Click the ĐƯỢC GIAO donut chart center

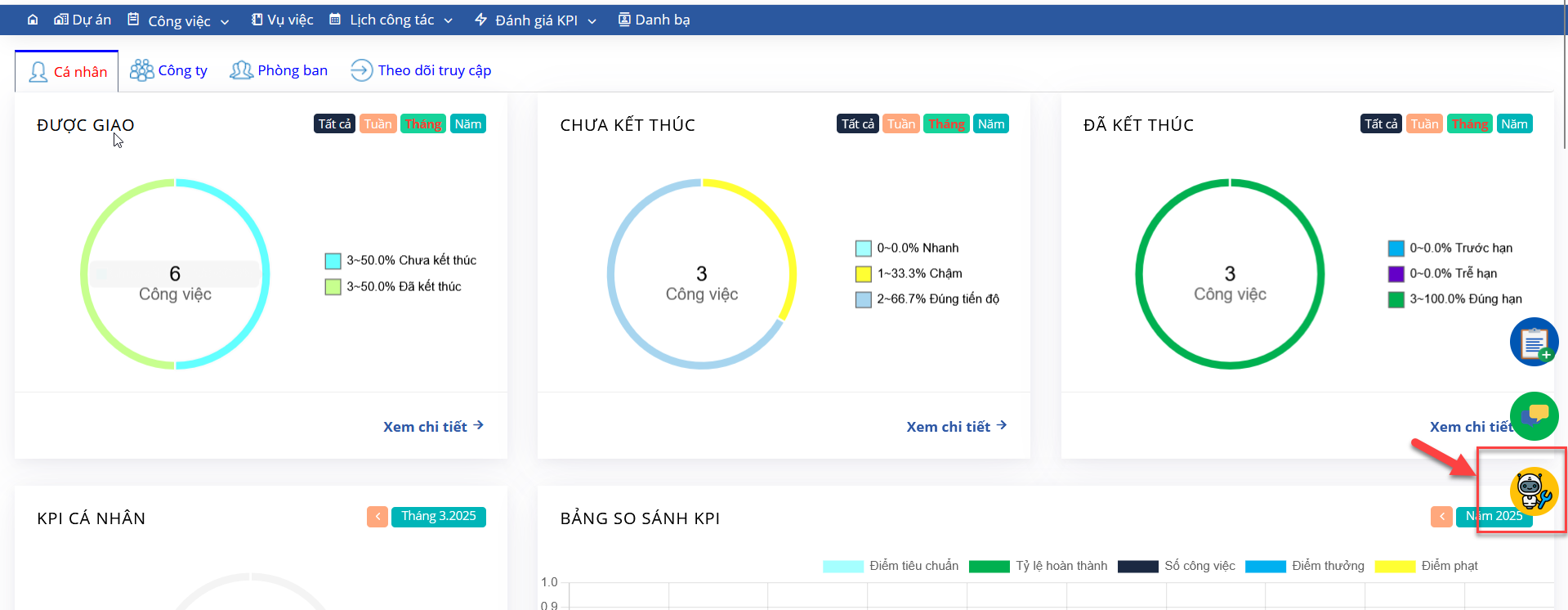click(x=175, y=274)
